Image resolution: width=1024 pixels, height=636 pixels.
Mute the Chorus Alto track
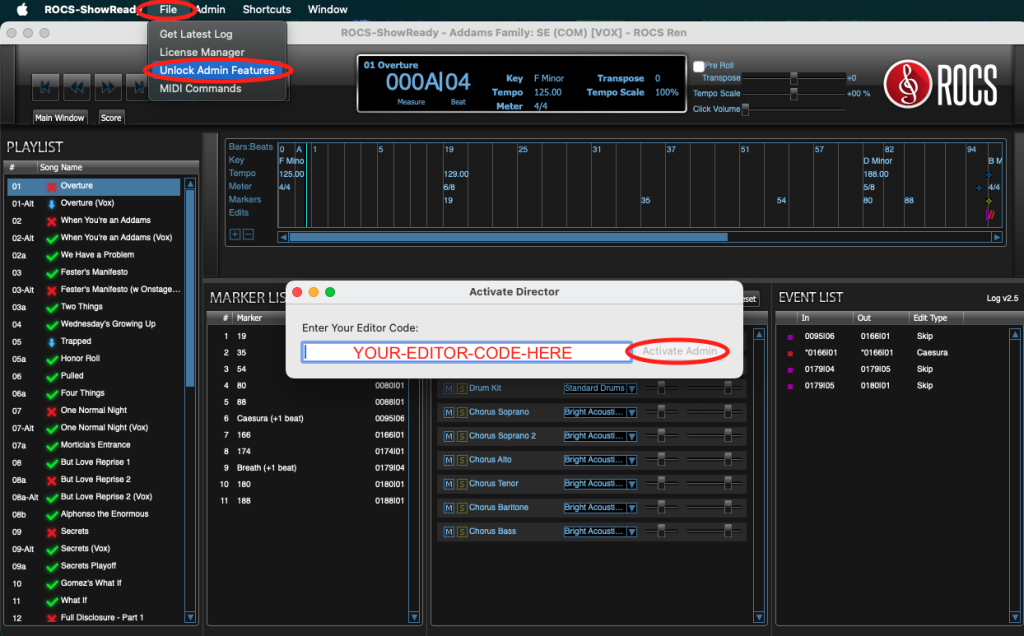click(x=449, y=460)
